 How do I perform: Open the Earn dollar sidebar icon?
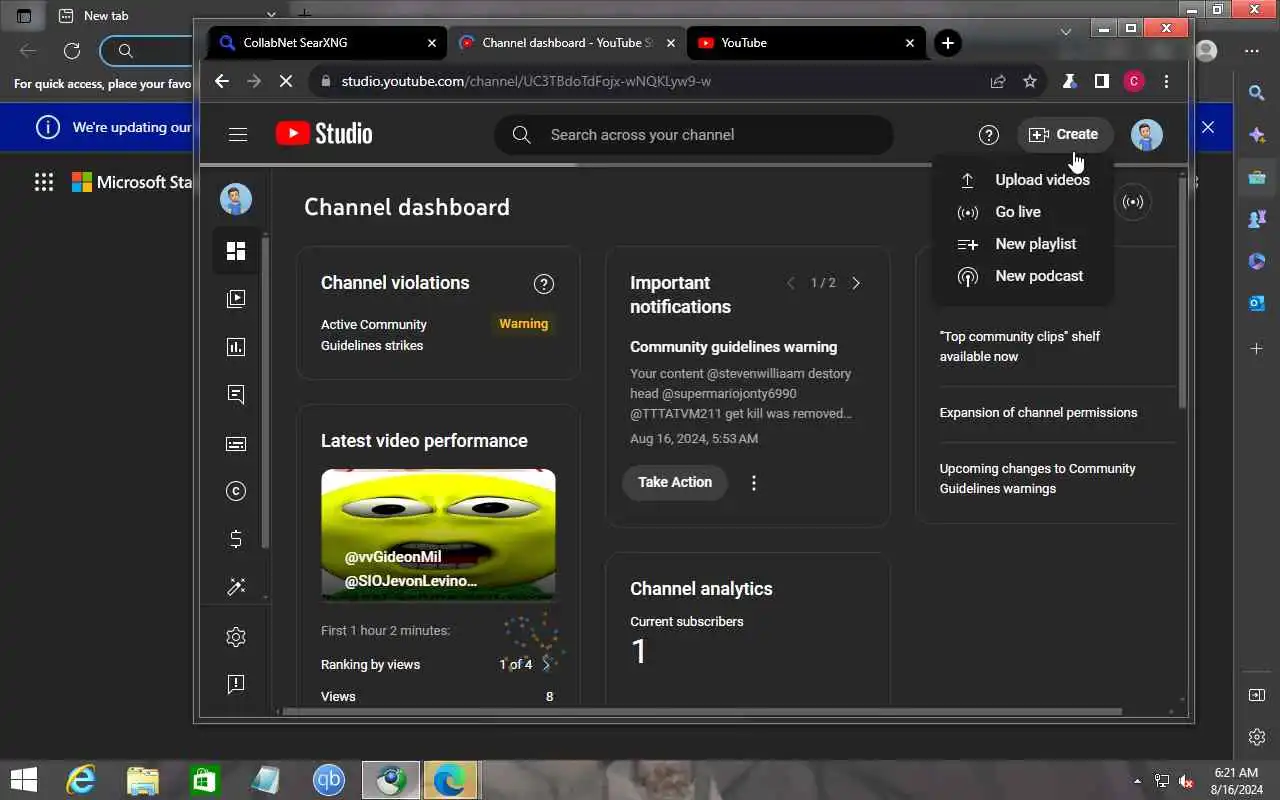click(x=236, y=539)
